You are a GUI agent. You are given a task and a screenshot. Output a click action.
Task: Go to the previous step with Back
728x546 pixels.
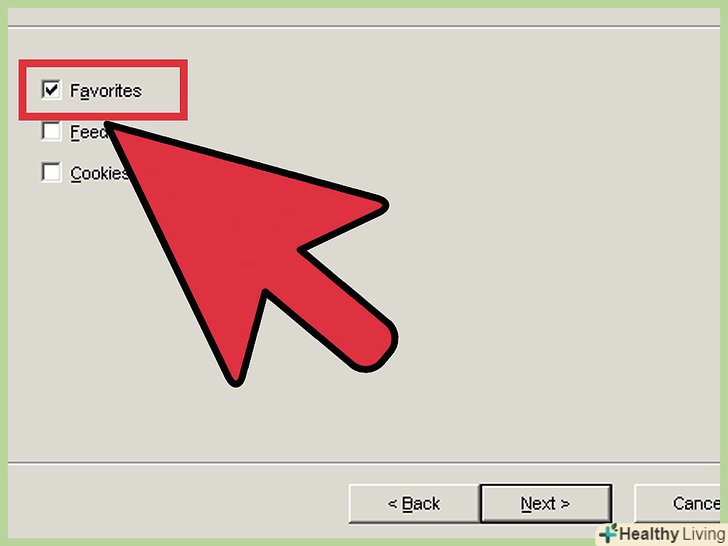(414, 504)
